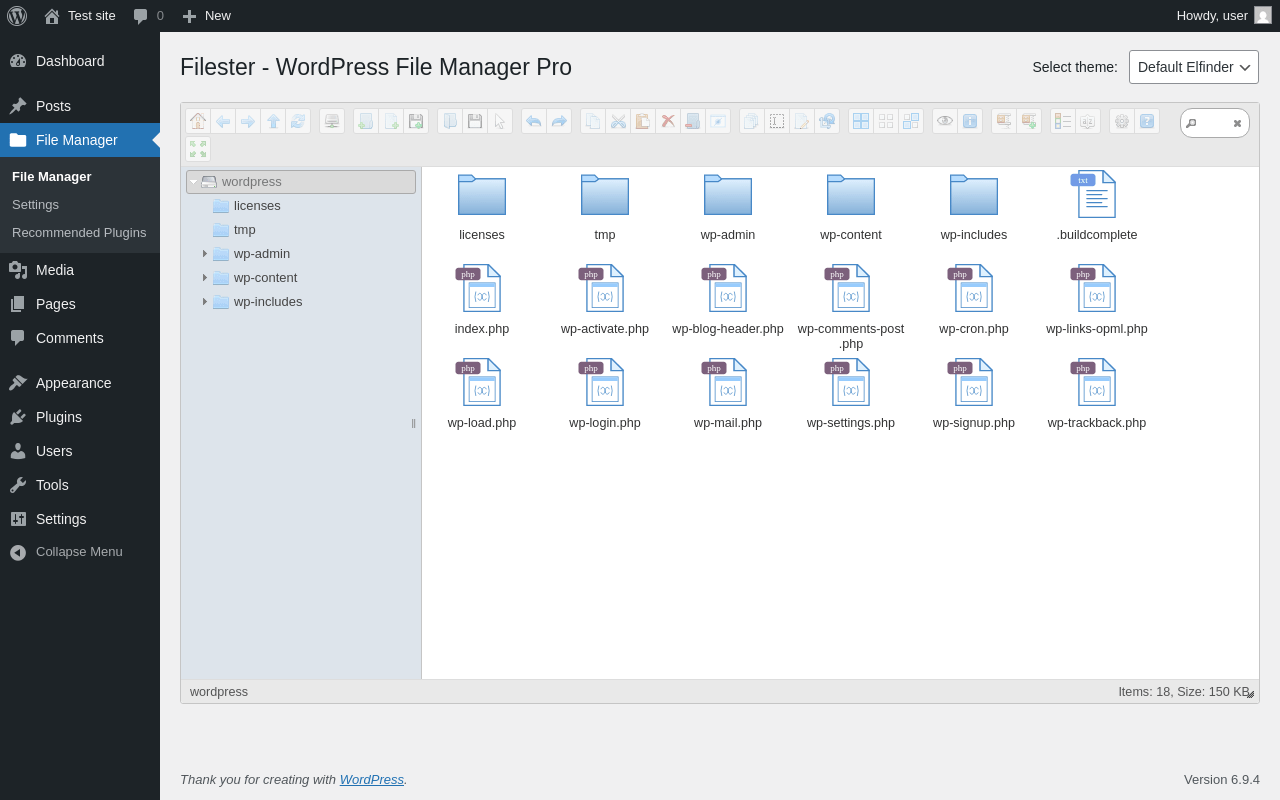Toggle the Preview eye icon
Screen dimensions: 1280x800
945,121
